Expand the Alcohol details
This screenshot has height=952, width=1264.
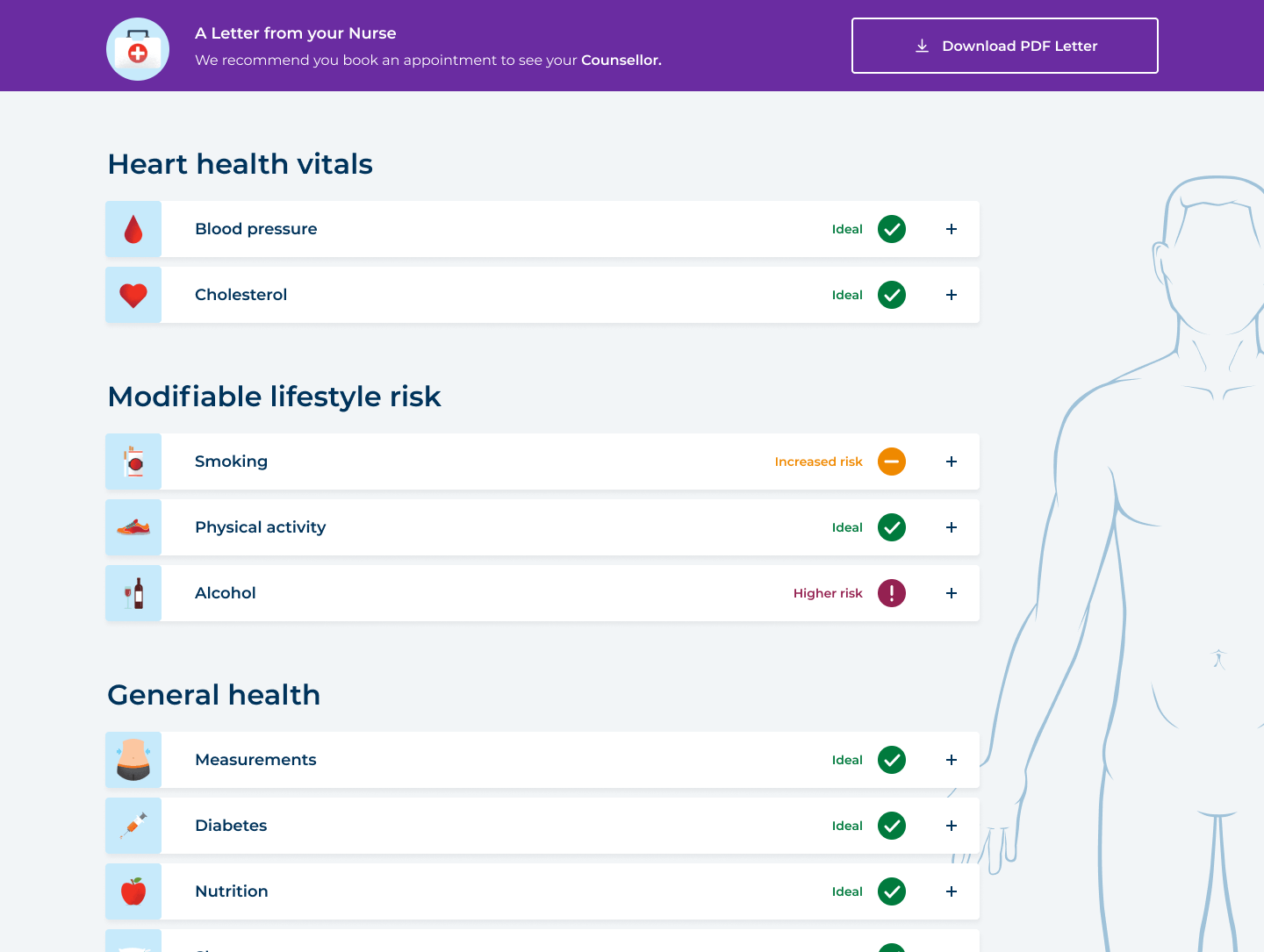pos(951,593)
